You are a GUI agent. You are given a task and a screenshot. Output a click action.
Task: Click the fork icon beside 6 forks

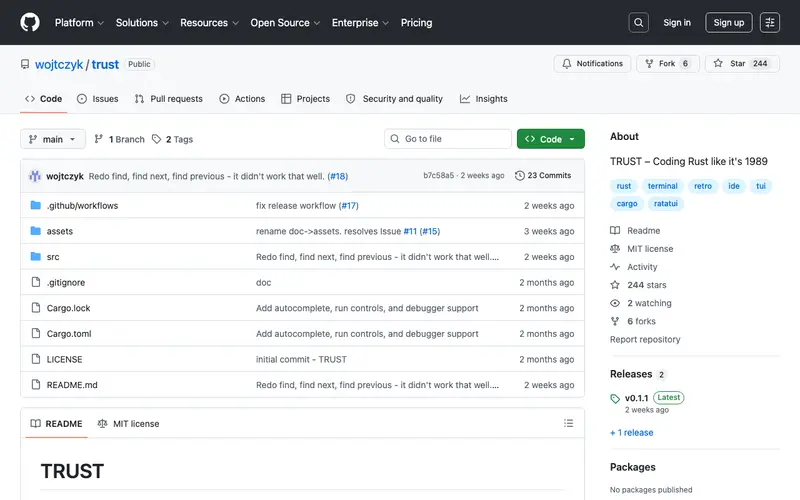coord(615,321)
